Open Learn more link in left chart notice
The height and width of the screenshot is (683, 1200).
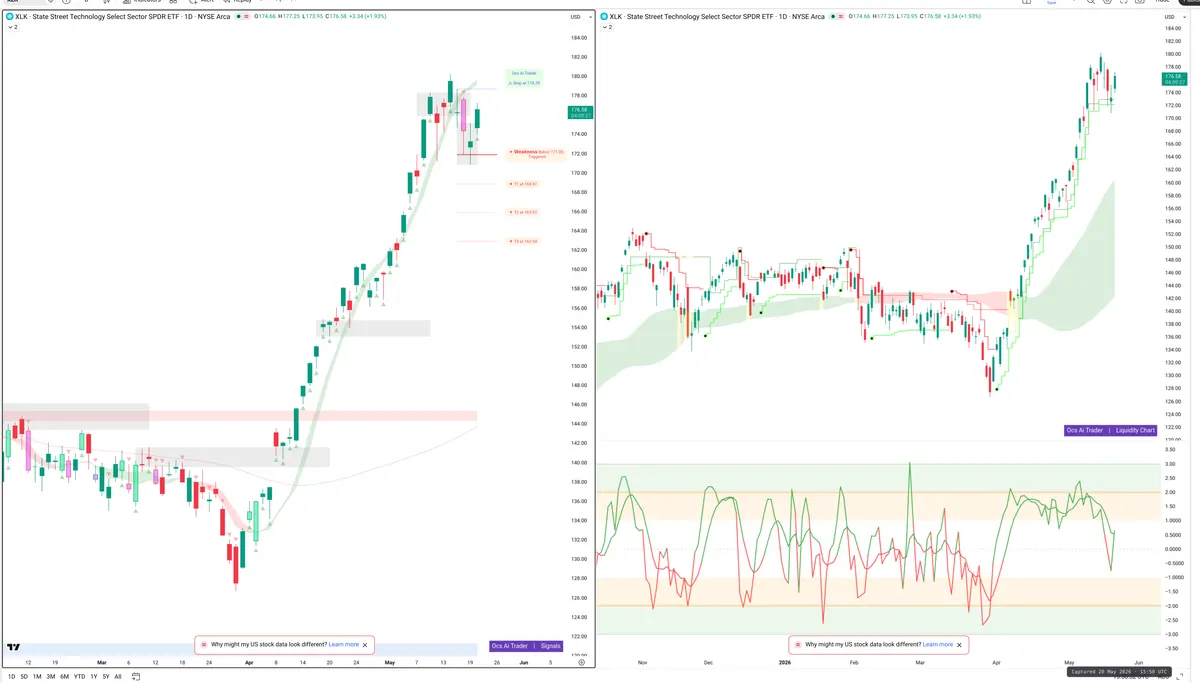(x=343, y=645)
